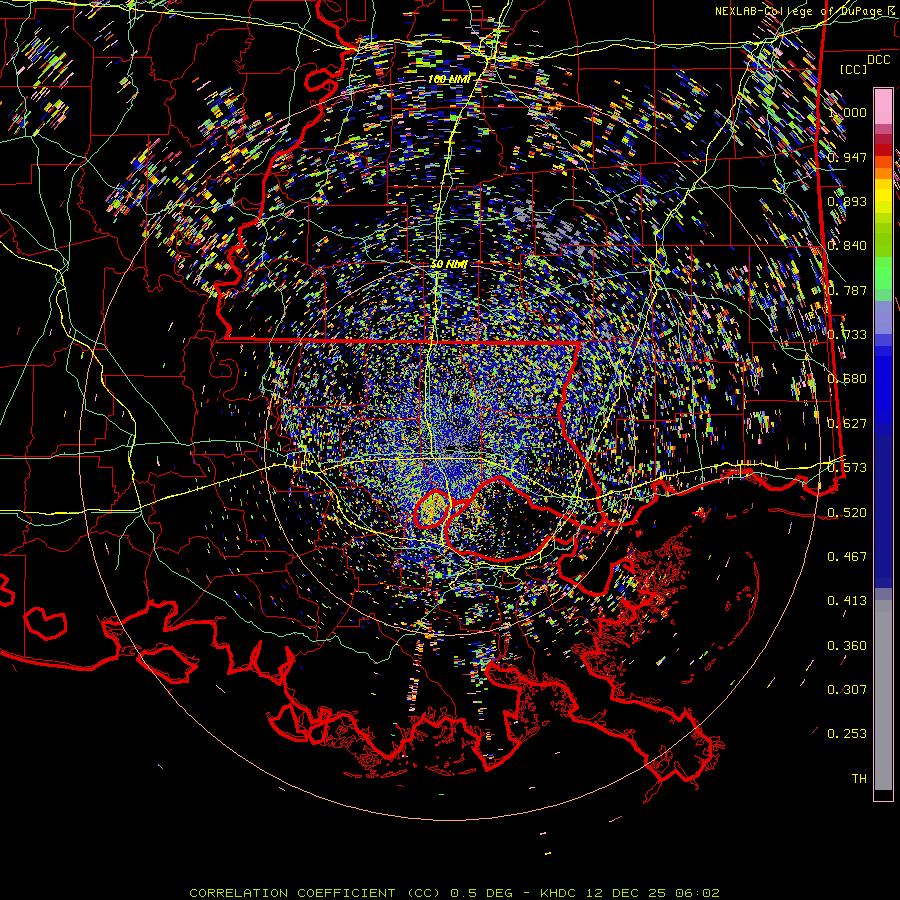Click the 0.840 color scale value

[x=847, y=246]
